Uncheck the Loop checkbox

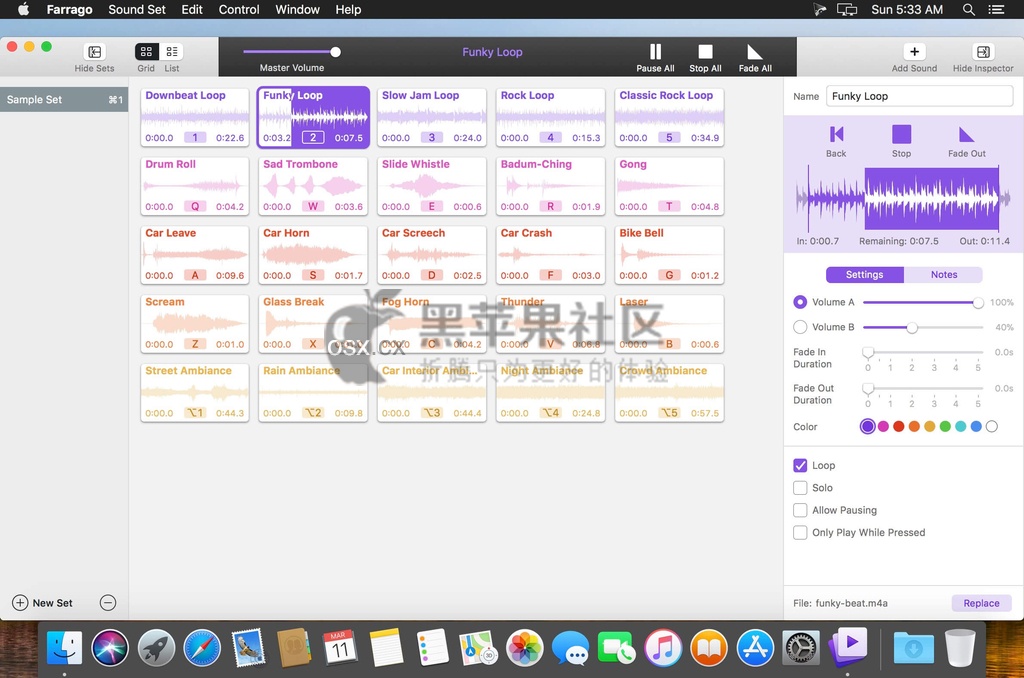pyautogui.click(x=800, y=465)
